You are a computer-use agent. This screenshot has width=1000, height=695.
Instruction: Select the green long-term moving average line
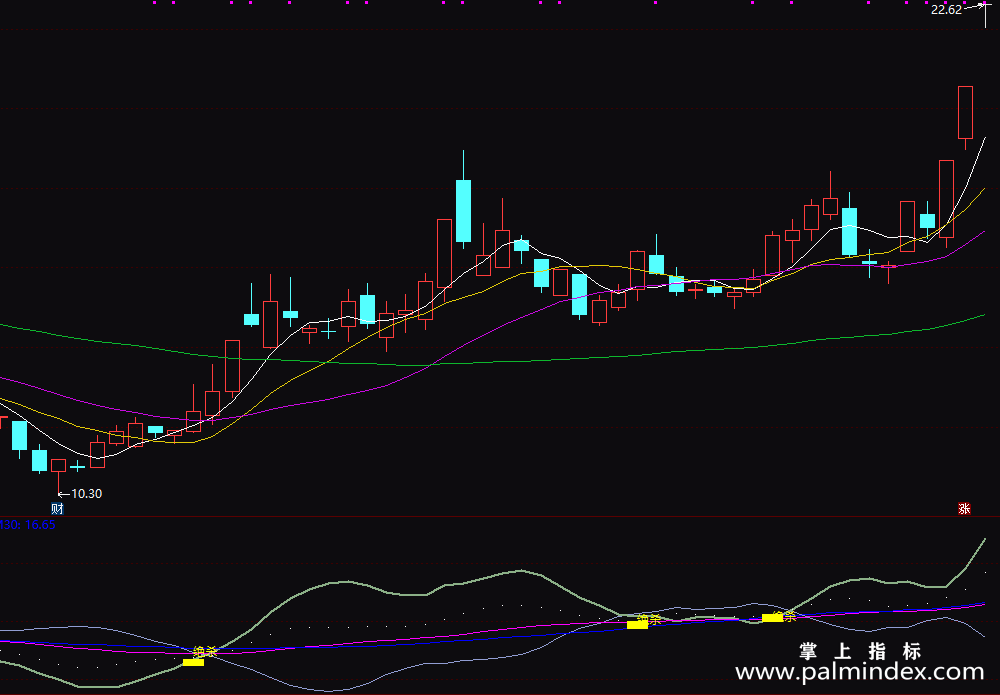492,362
